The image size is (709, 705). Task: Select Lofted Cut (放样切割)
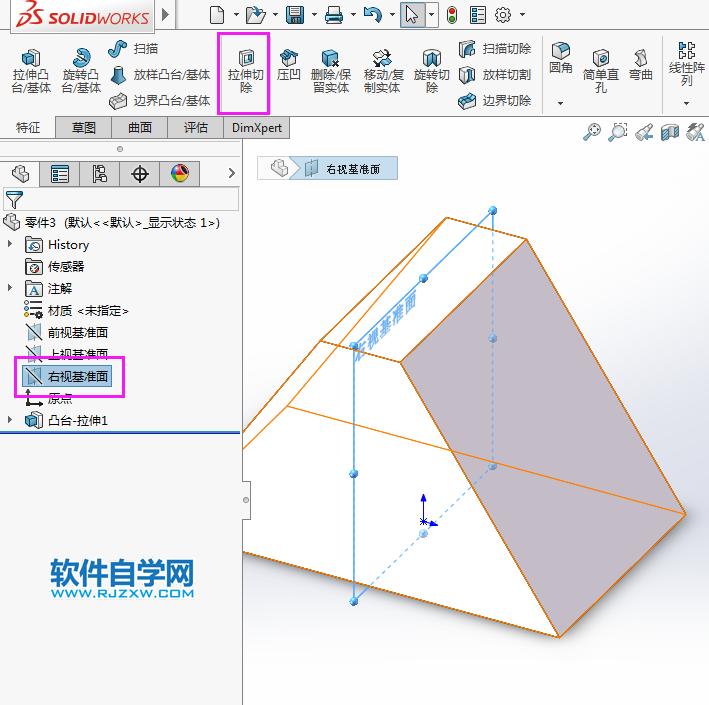coord(495,75)
